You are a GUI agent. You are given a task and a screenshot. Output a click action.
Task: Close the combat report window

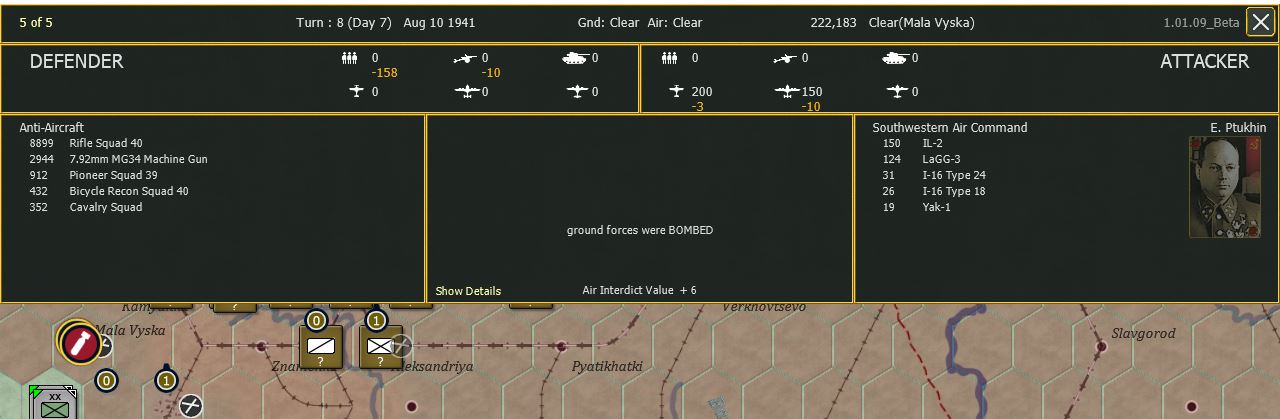click(x=1260, y=22)
